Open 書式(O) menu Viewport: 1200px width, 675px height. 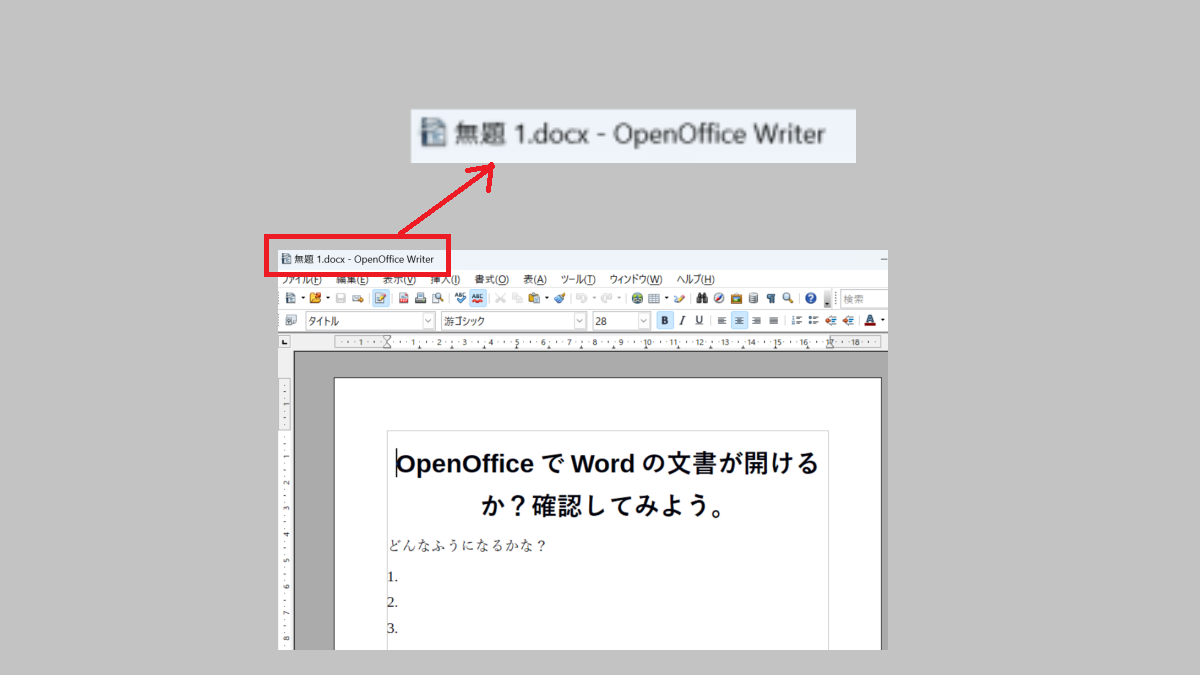491,280
